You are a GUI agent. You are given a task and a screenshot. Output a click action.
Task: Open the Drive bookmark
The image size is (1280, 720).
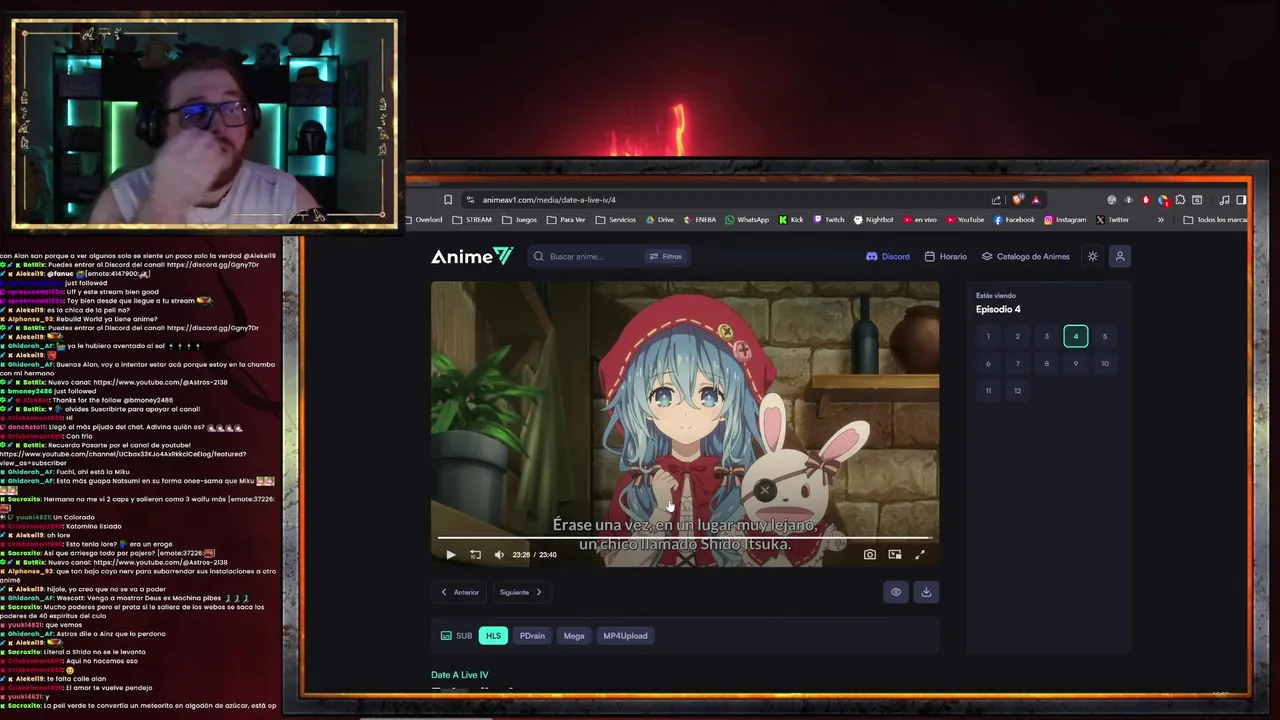tap(660, 220)
